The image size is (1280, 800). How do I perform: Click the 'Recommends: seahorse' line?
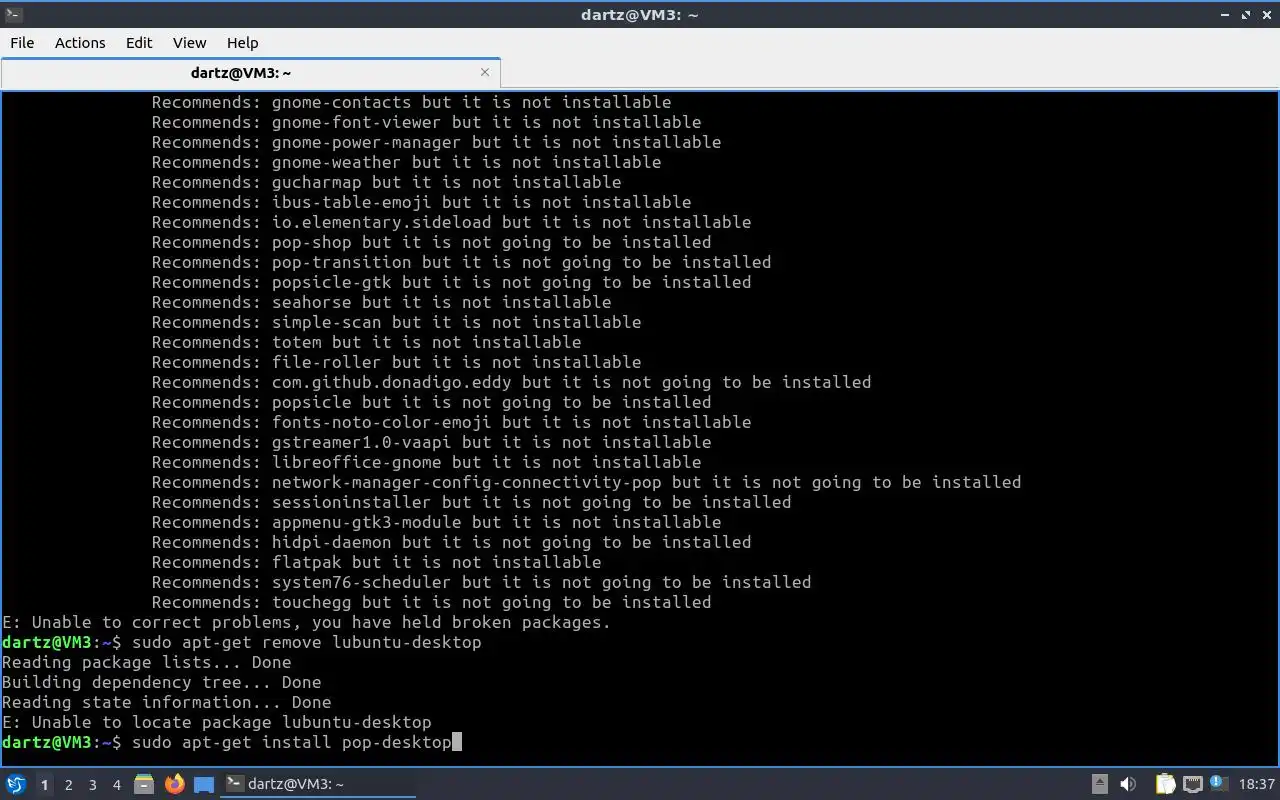(x=381, y=302)
